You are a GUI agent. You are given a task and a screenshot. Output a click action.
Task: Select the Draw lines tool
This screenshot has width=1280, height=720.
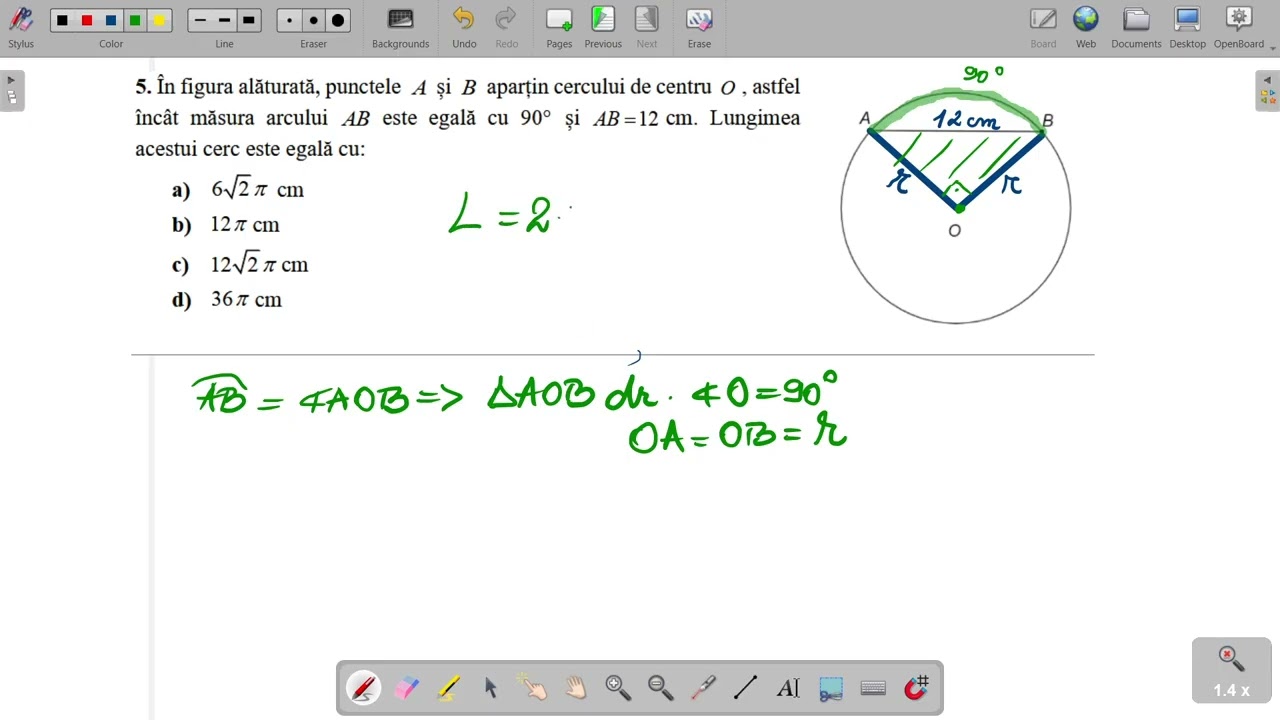point(746,688)
